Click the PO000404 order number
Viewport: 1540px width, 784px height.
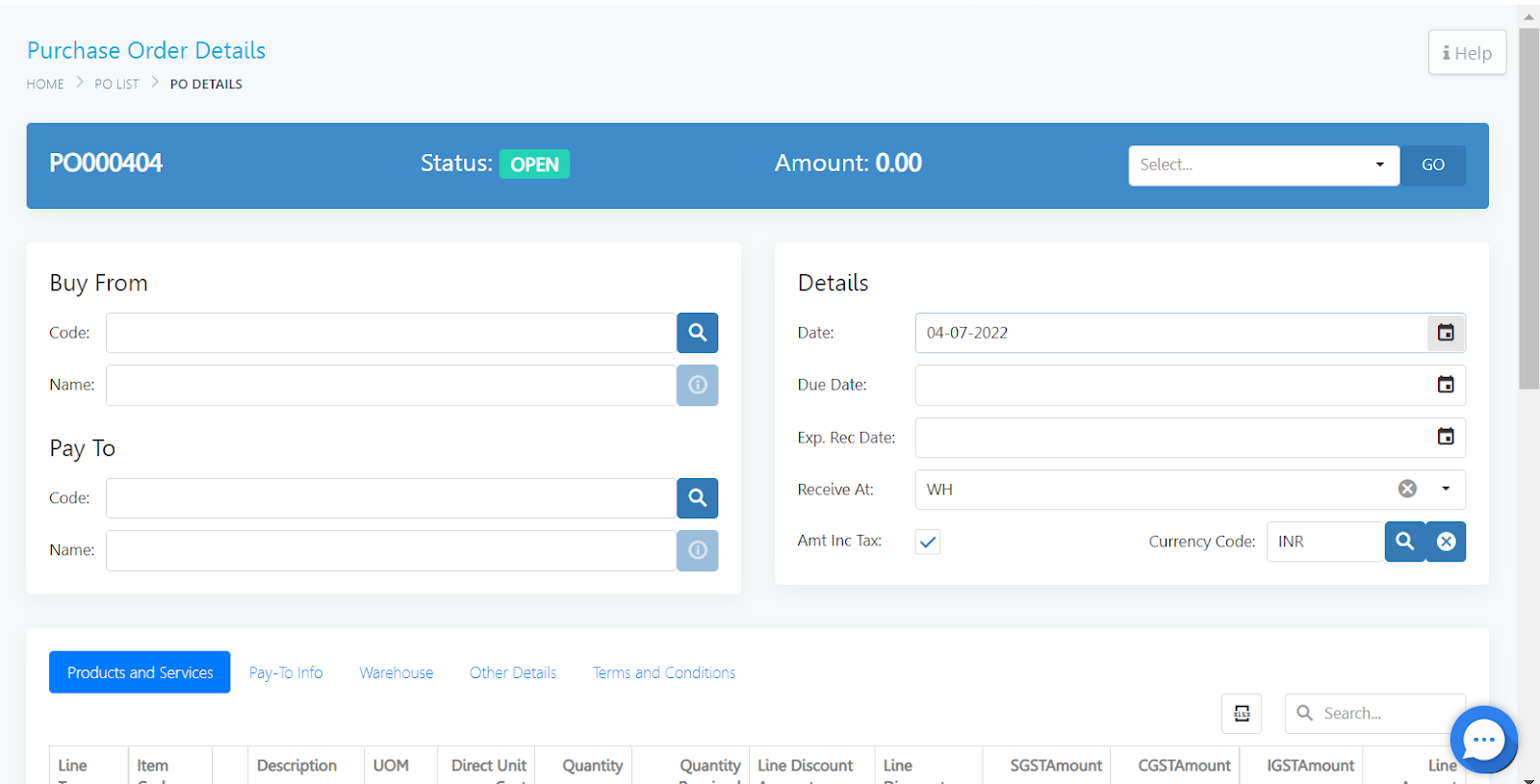106,163
